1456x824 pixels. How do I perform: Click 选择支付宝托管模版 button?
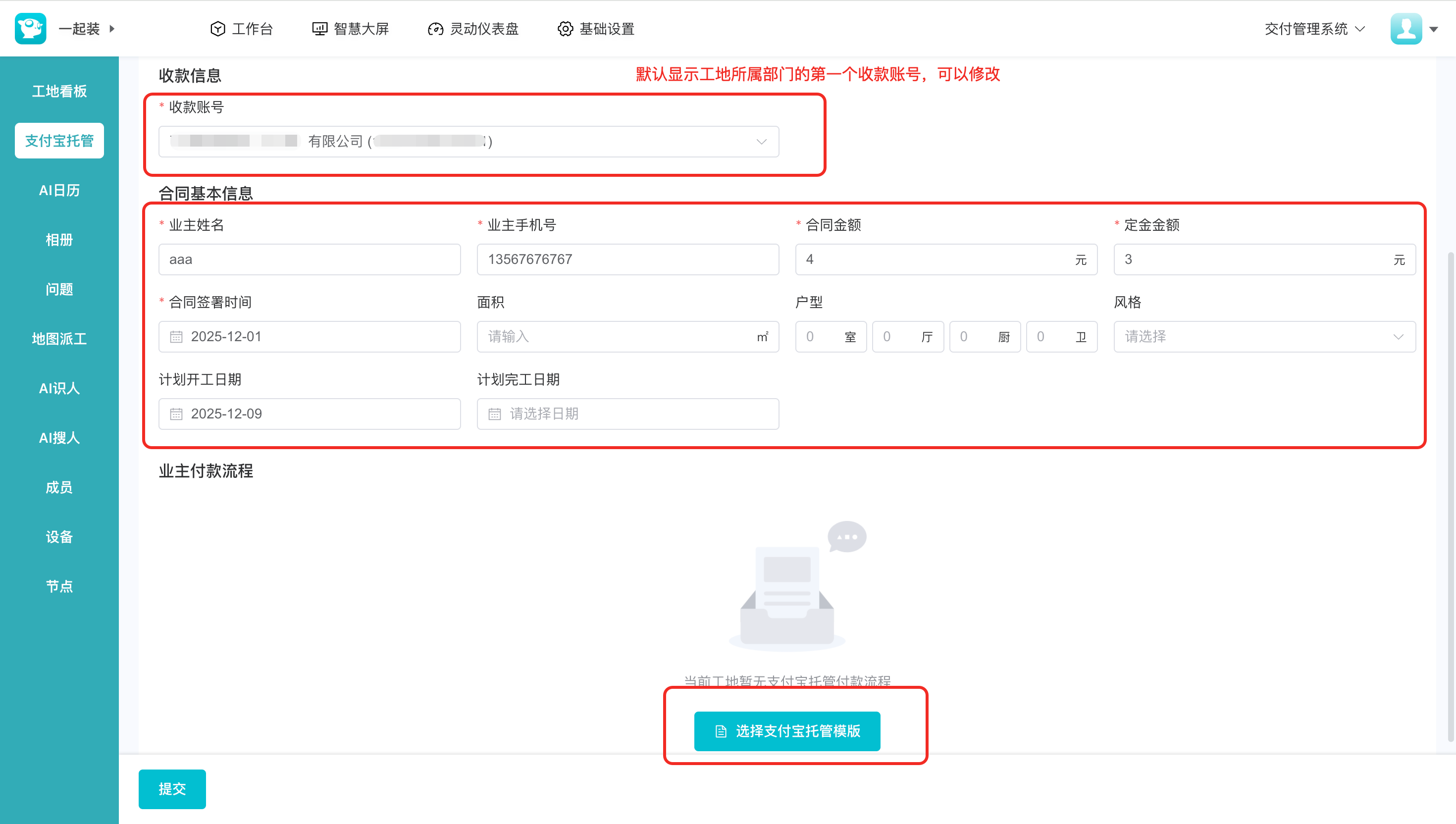pos(786,731)
